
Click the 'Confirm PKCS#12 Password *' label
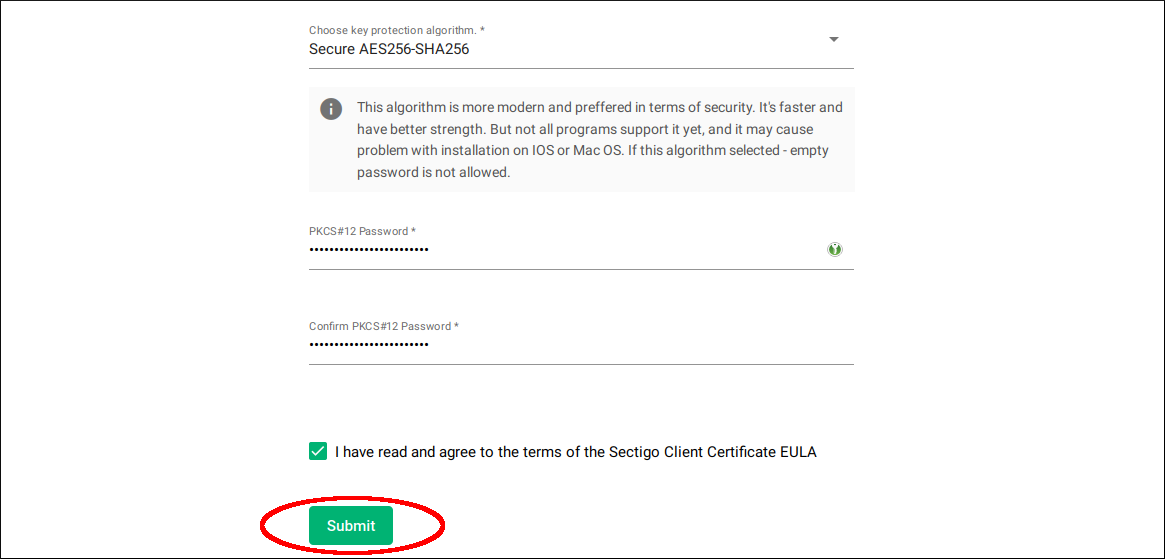pos(384,326)
